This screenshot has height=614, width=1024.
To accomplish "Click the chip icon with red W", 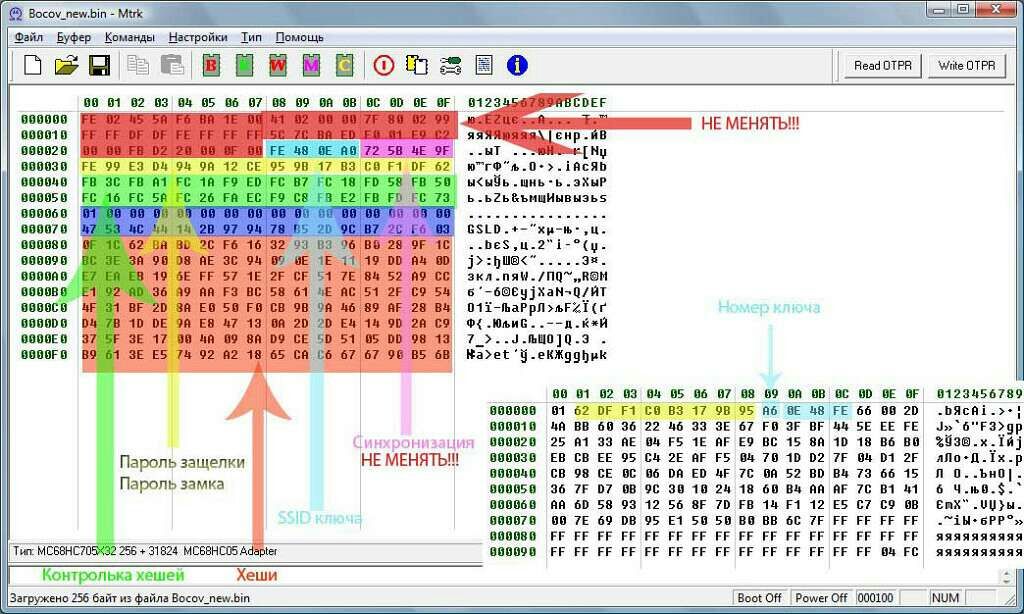I will click(x=278, y=65).
